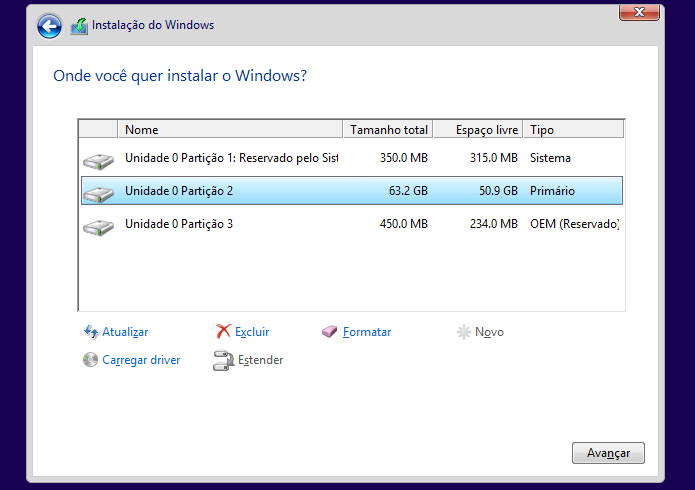Click the Atualizar refresh arrows icon

click(91, 332)
